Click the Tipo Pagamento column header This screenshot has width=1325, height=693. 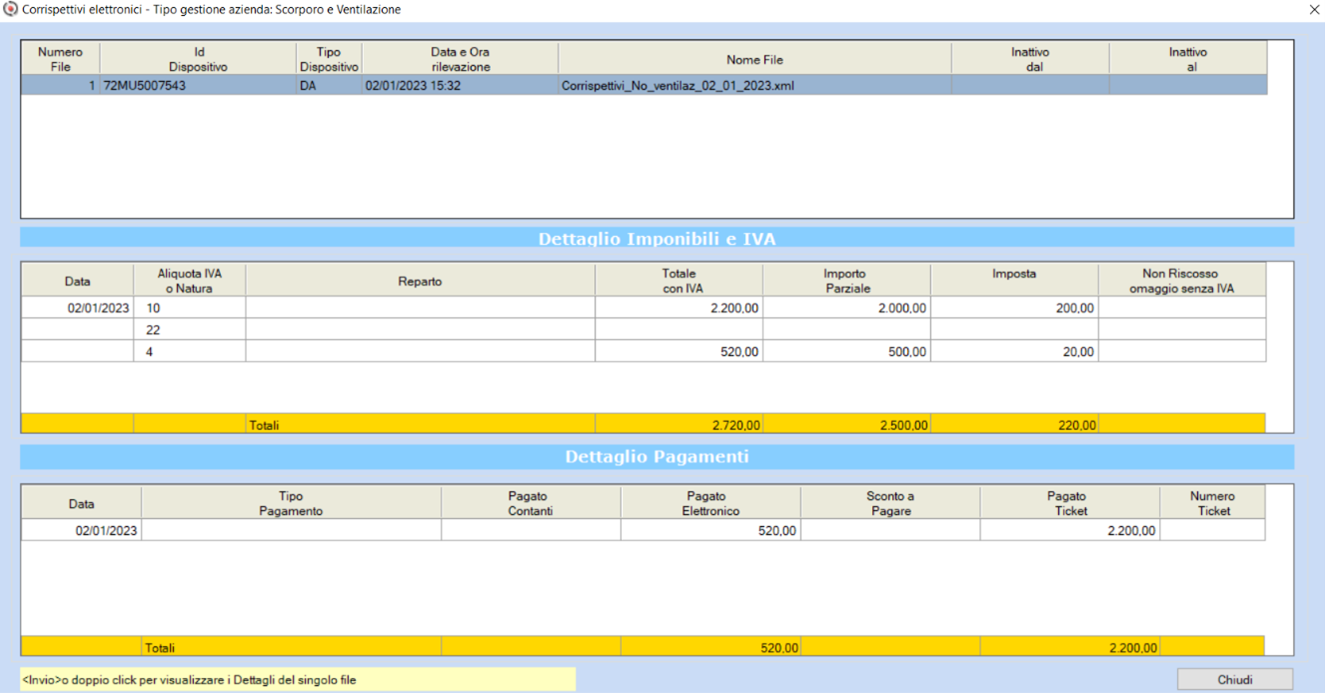coord(291,503)
